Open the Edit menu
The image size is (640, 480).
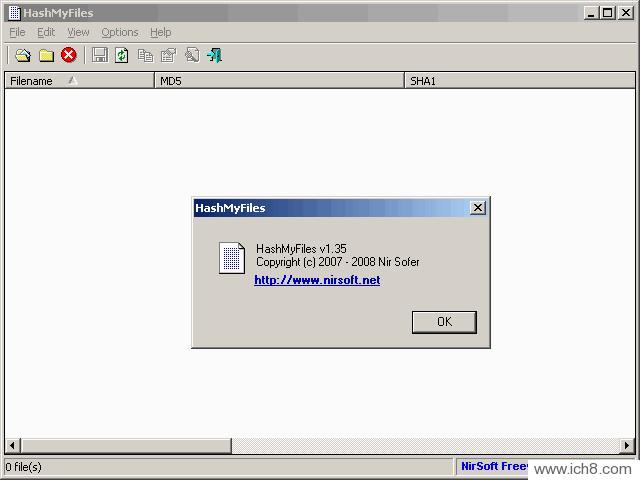click(46, 32)
